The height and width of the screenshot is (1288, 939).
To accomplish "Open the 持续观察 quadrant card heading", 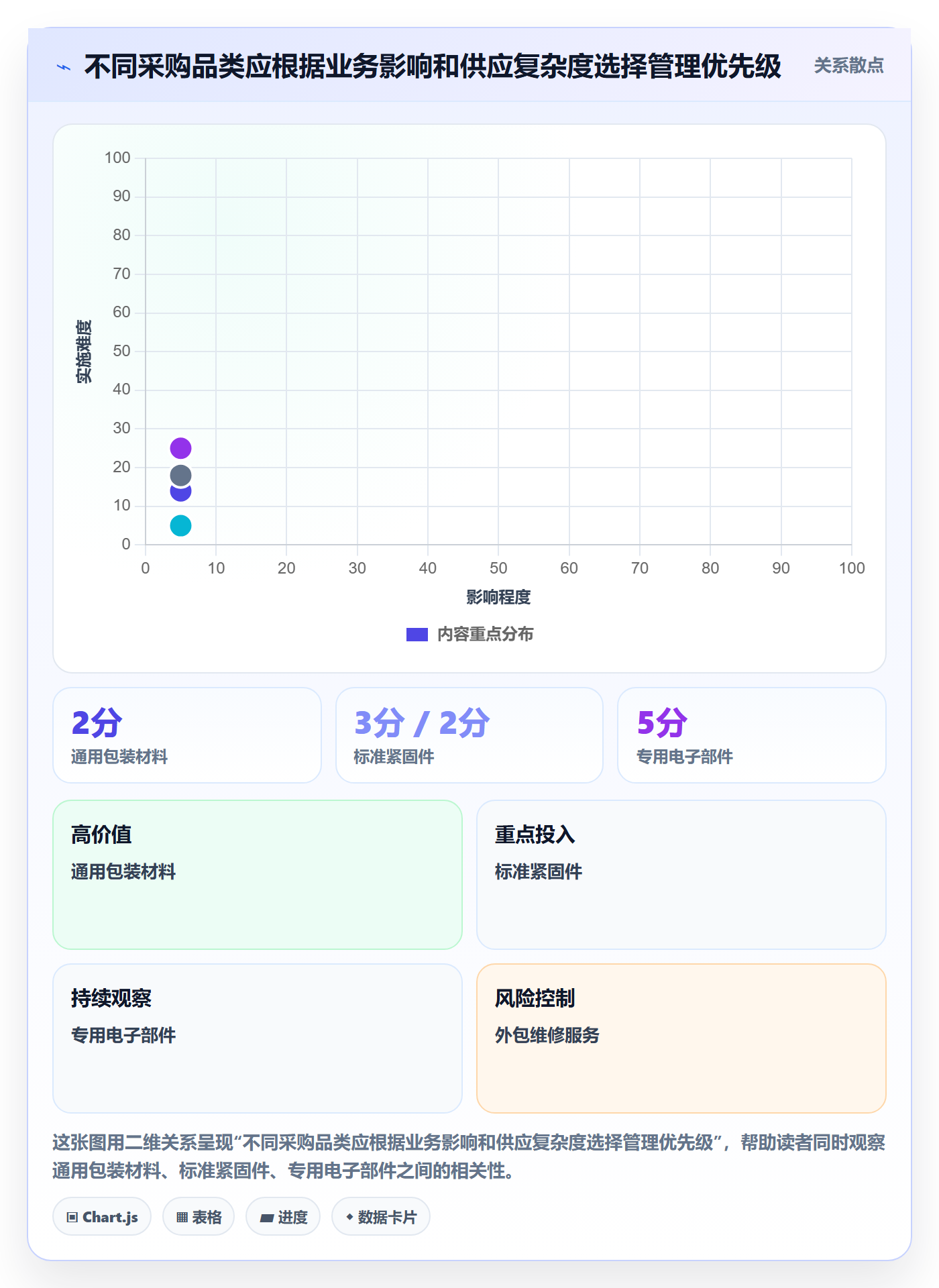I will [x=111, y=998].
